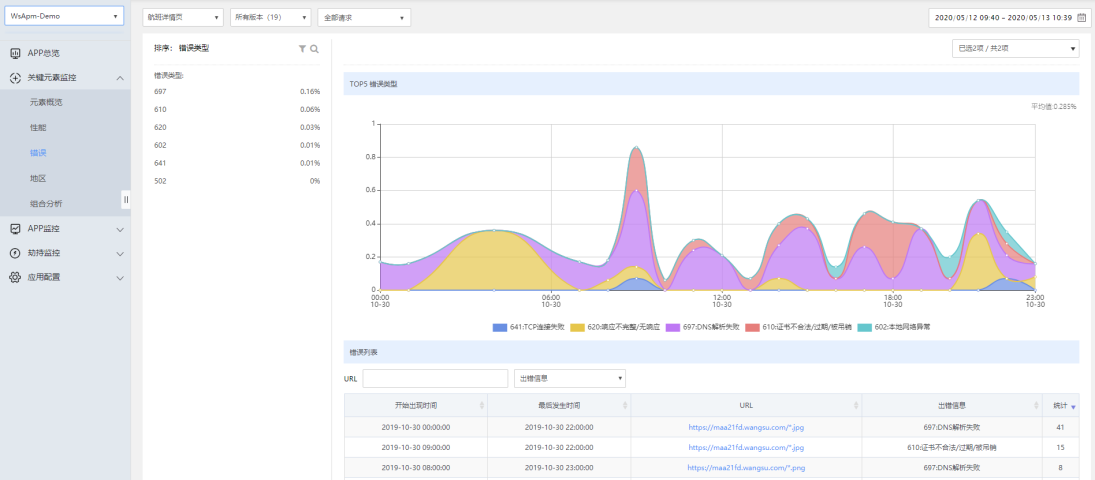
Task: Click the 平均值 0.285% label
Action: click(1053, 107)
